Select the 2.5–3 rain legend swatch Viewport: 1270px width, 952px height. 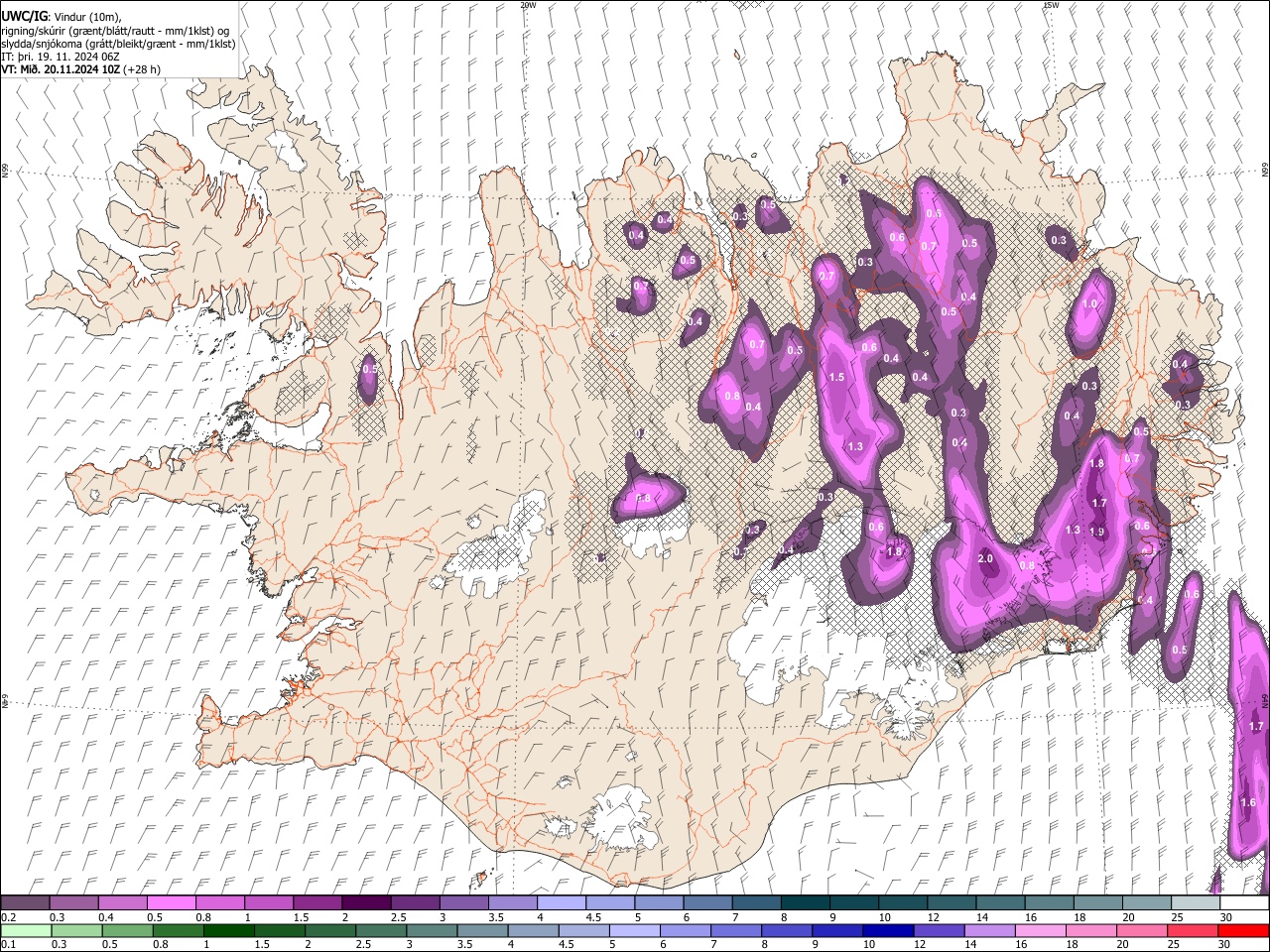381,930
